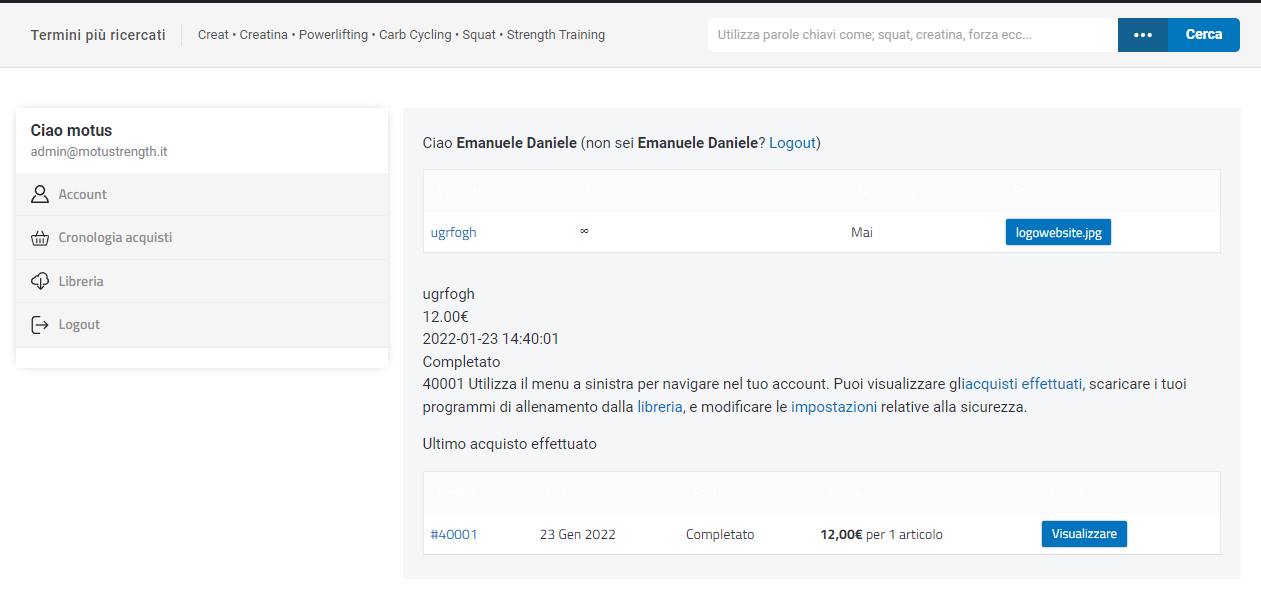This screenshot has width=1261, height=603.
Task: Search the popular term Strength Training
Action: coord(556,35)
